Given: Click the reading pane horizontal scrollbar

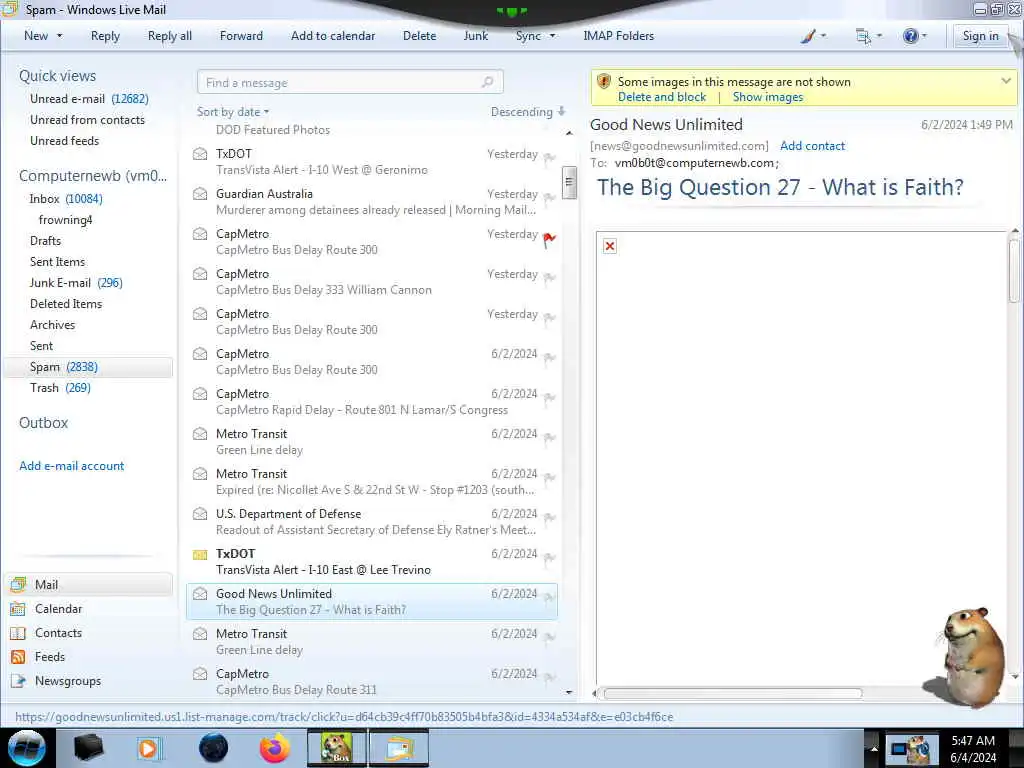Looking at the screenshot, I should 732,693.
